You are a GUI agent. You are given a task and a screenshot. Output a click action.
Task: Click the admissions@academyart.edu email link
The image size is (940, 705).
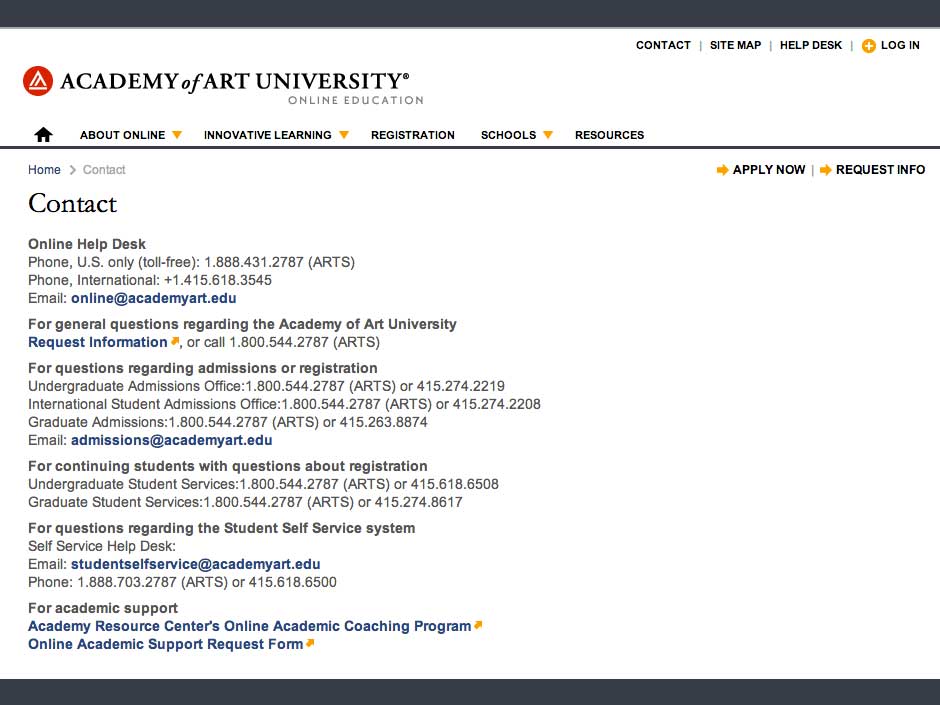[x=171, y=440]
